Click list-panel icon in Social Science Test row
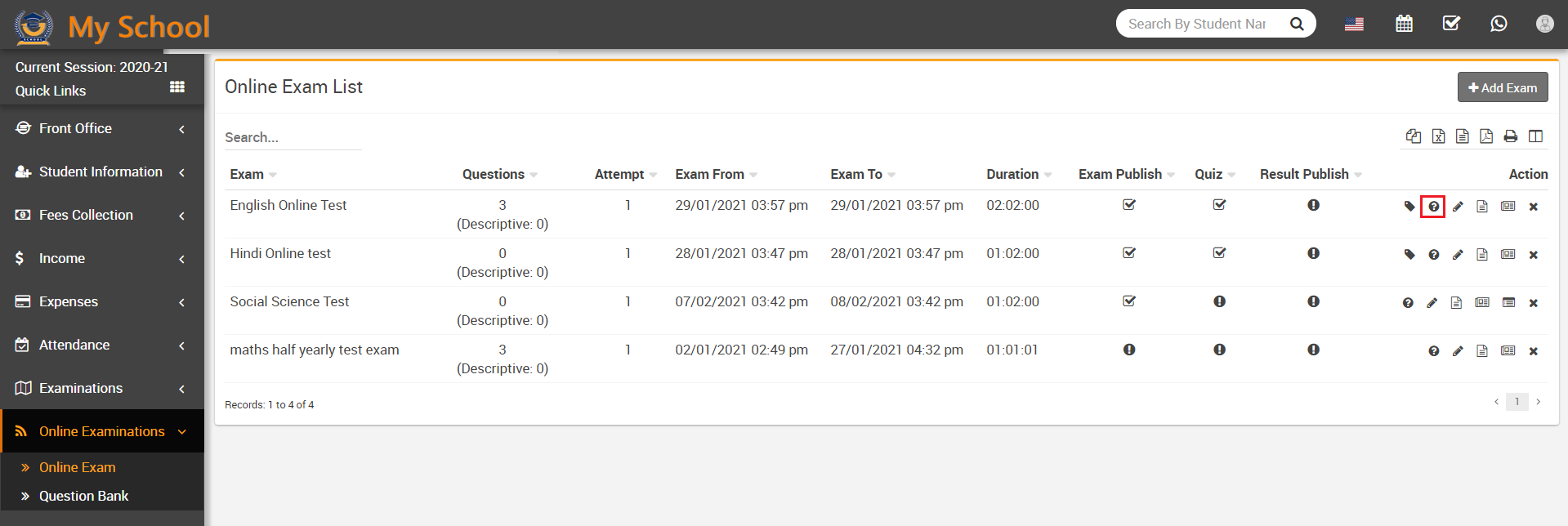 tap(1509, 303)
